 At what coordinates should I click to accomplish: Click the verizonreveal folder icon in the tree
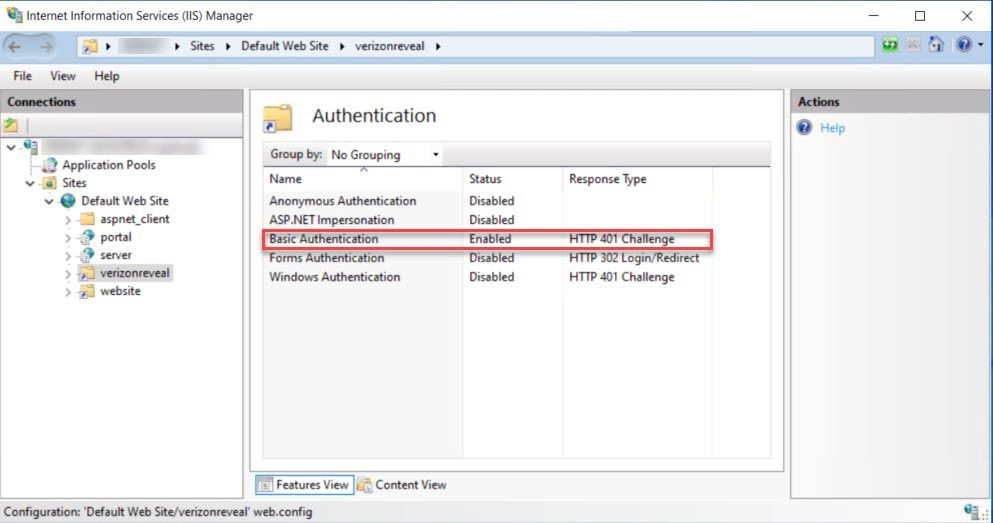pos(87,274)
